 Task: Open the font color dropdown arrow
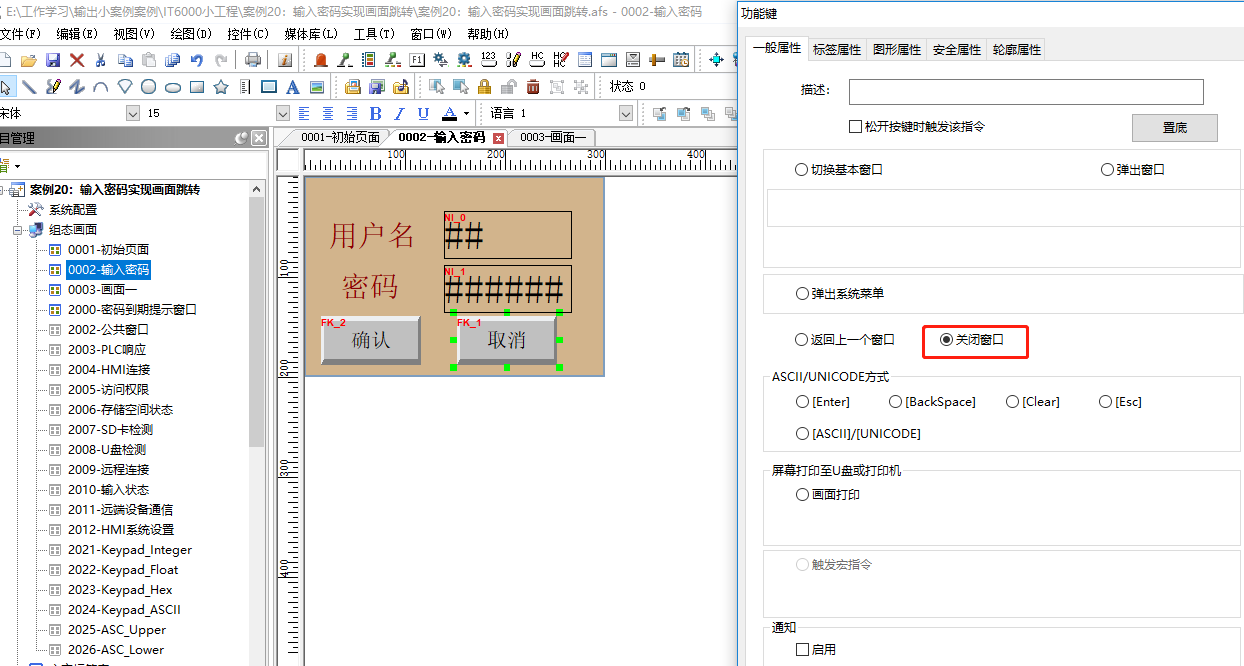pyautogui.click(x=466, y=113)
